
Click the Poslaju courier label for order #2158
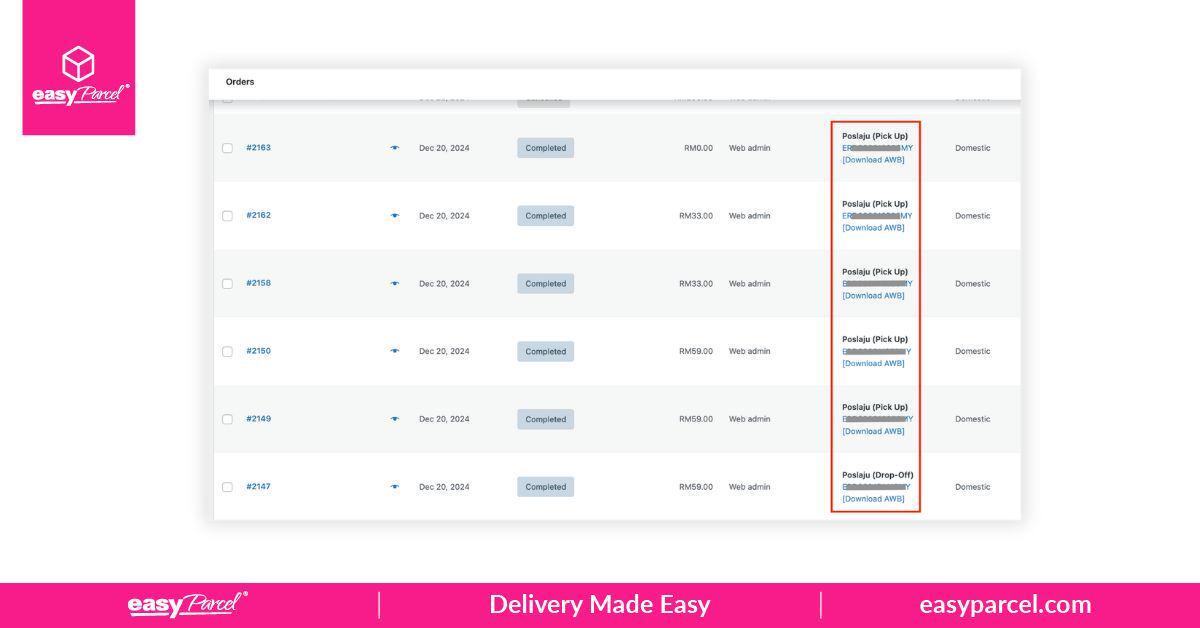[x=875, y=272]
